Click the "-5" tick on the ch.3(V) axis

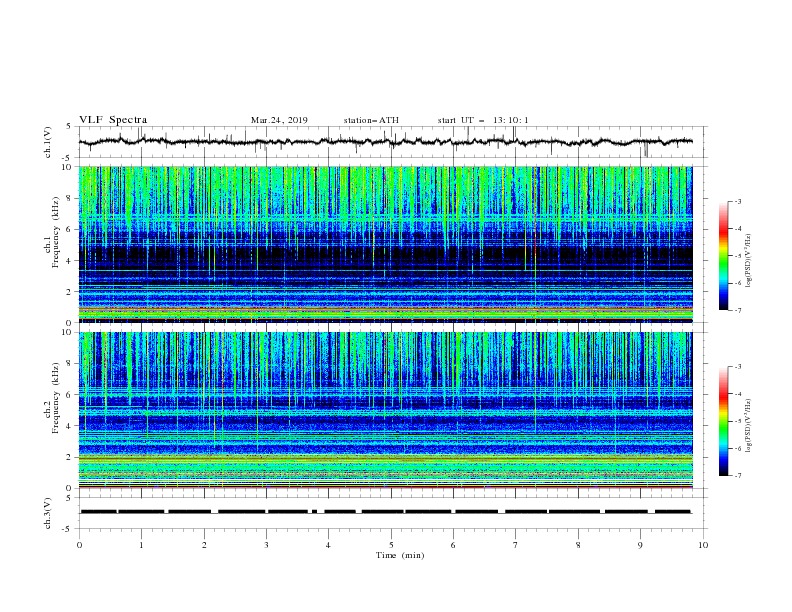[x=68, y=529]
